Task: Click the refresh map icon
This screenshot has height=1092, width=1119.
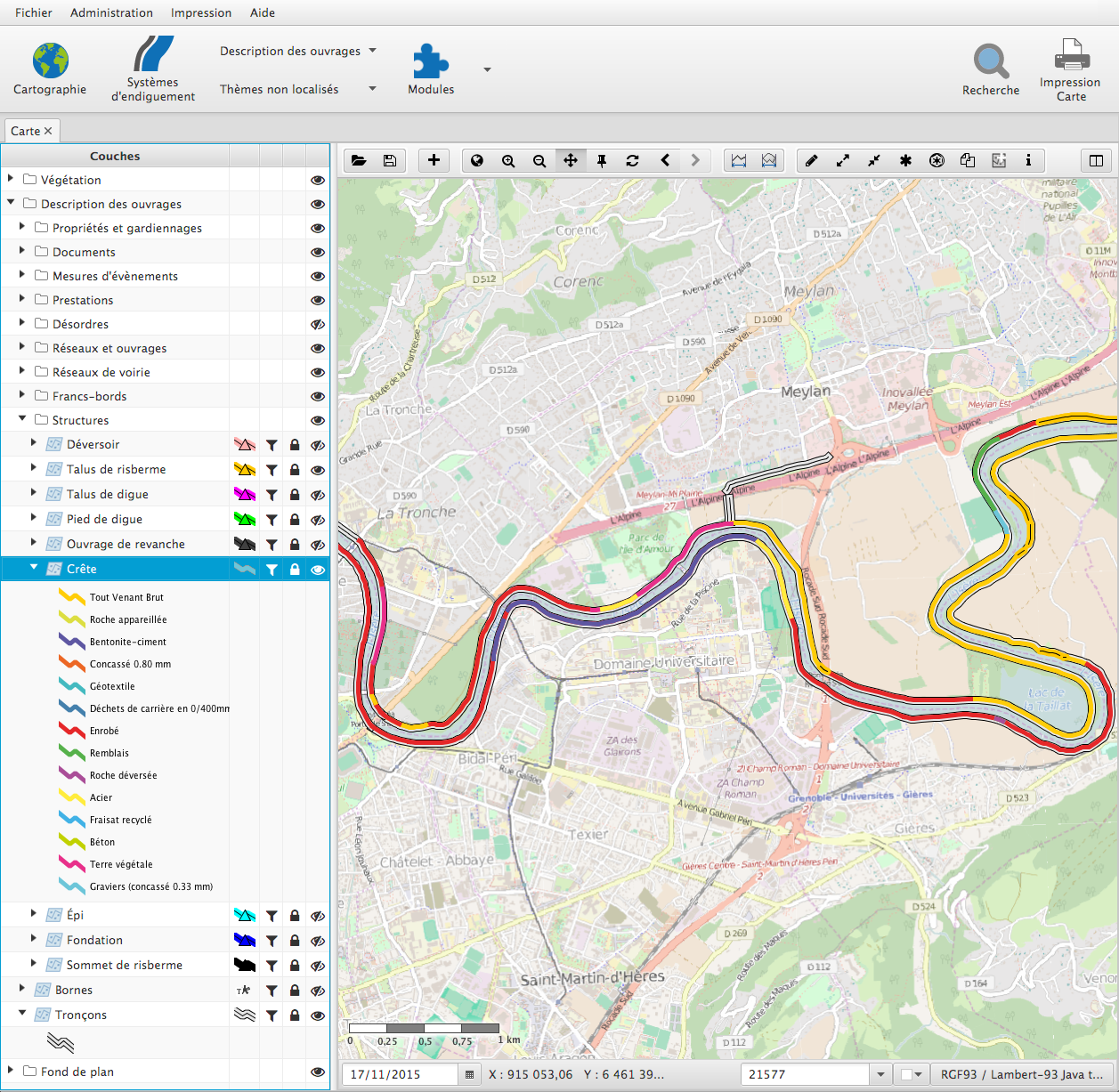Action: click(x=633, y=160)
